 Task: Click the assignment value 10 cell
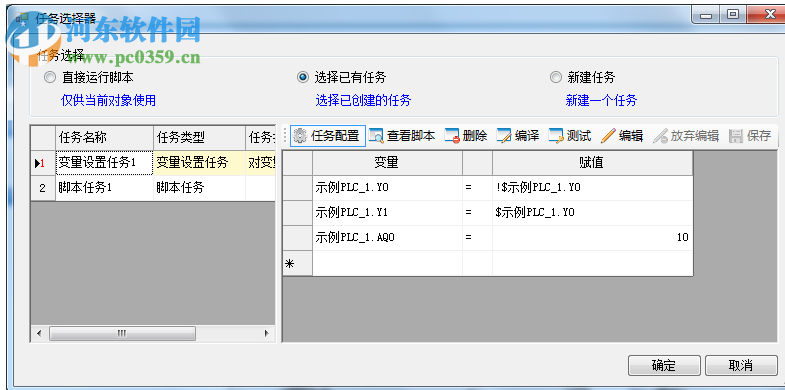pyautogui.click(x=593, y=238)
